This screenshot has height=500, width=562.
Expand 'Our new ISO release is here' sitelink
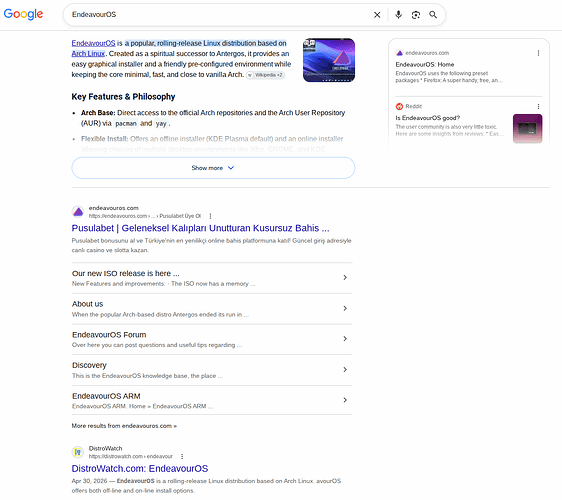212,278
